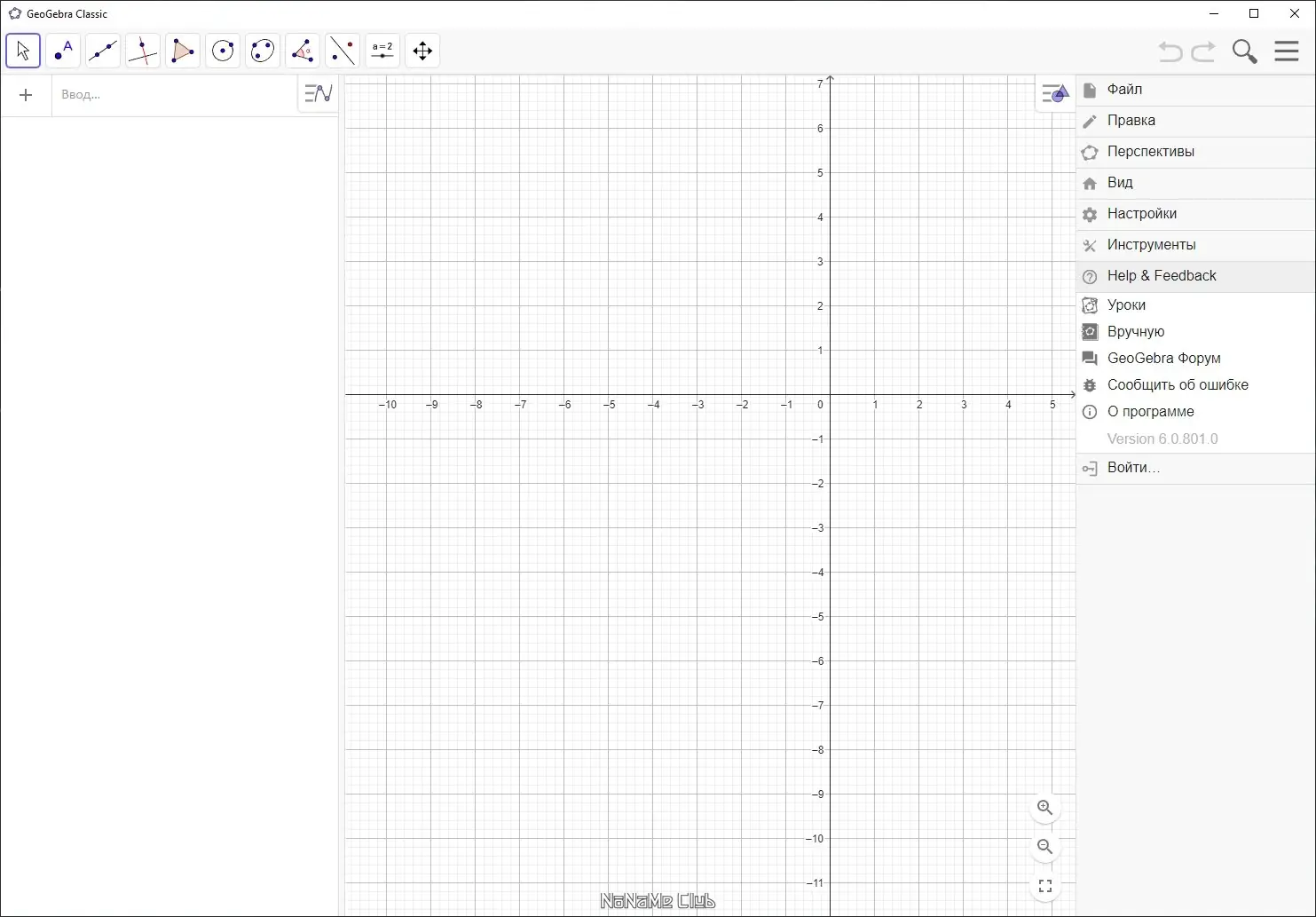This screenshot has width=1316, height=917.
Task: Toggle the algebra view style bar
Action: [x=318, y=93]
